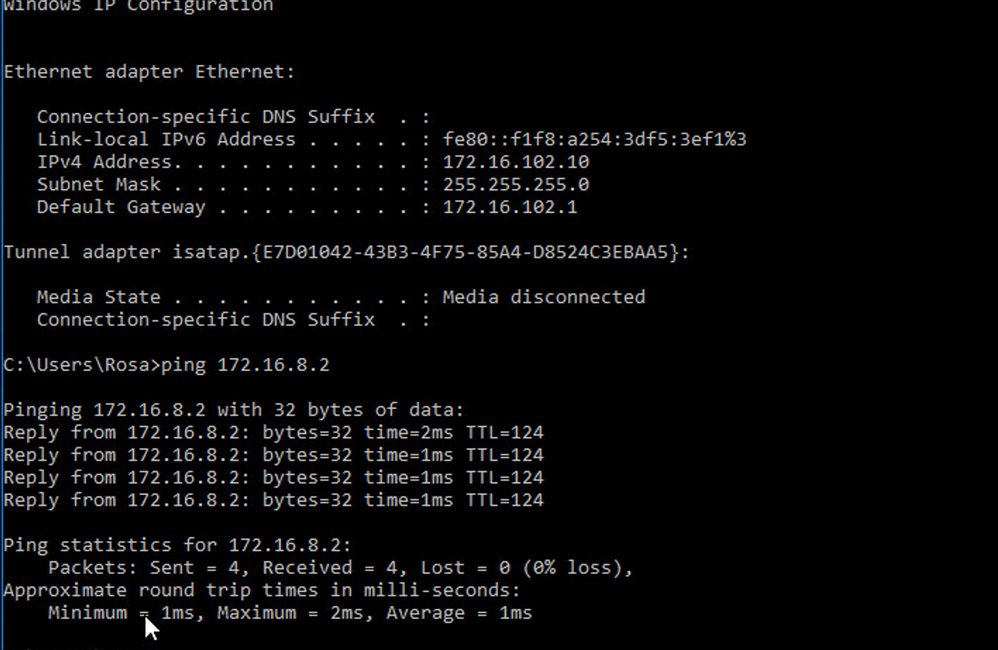The height and width of the screenshot is (650, 998).
Task: Click the last 'Reply from 172.16.8.2' line
Action: (x=274, y=500)
